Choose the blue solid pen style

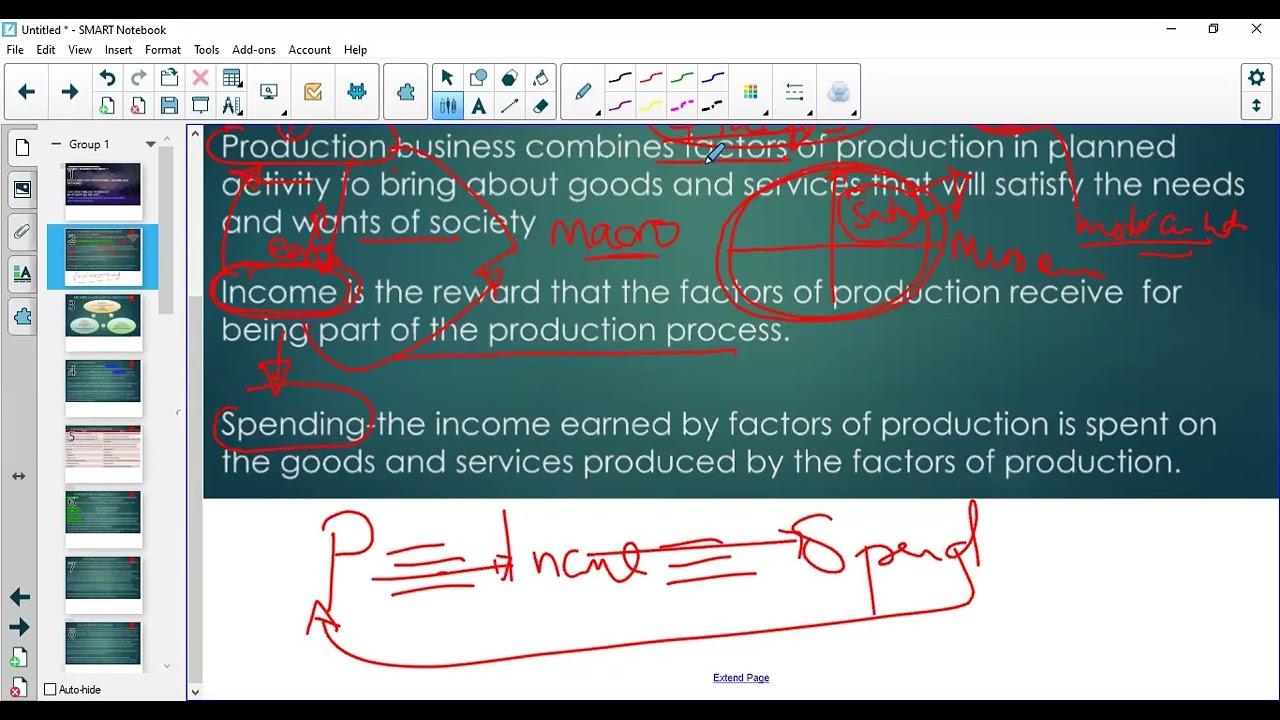tap(713, 78)
